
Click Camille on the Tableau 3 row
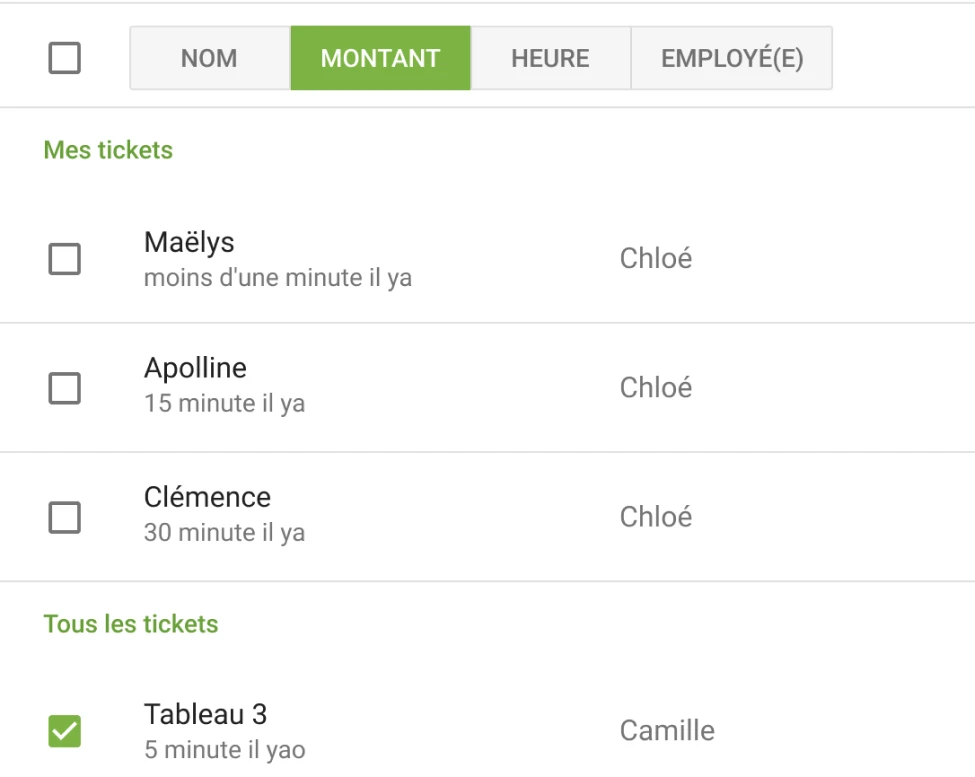[667, 731]
